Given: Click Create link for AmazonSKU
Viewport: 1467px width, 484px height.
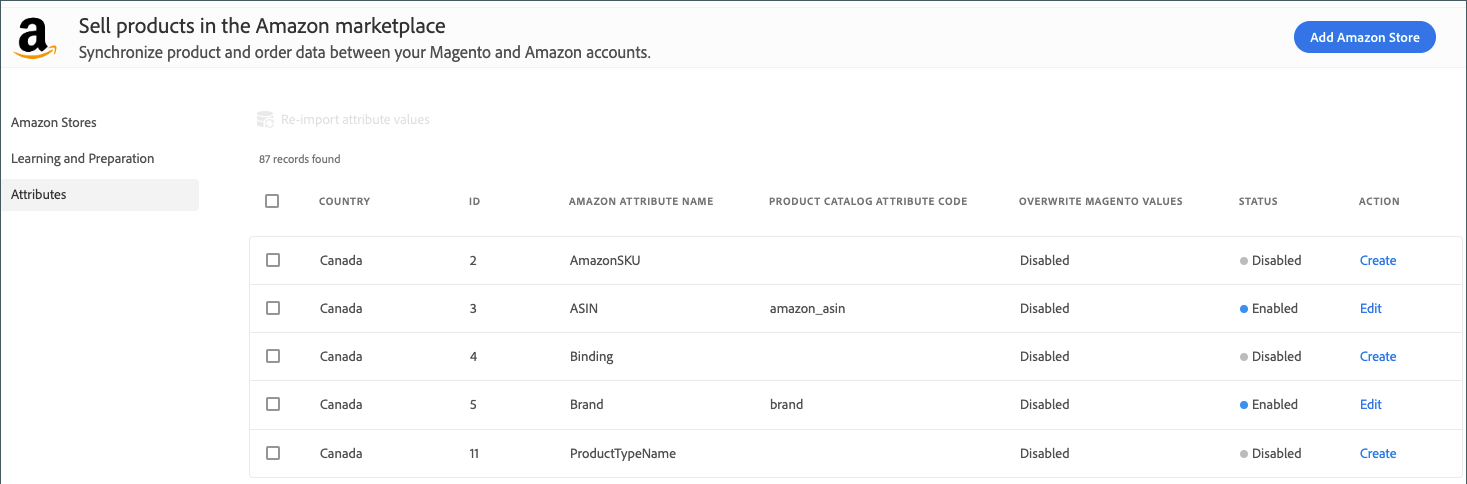Looking at the screenshot, I should 1377,260.
